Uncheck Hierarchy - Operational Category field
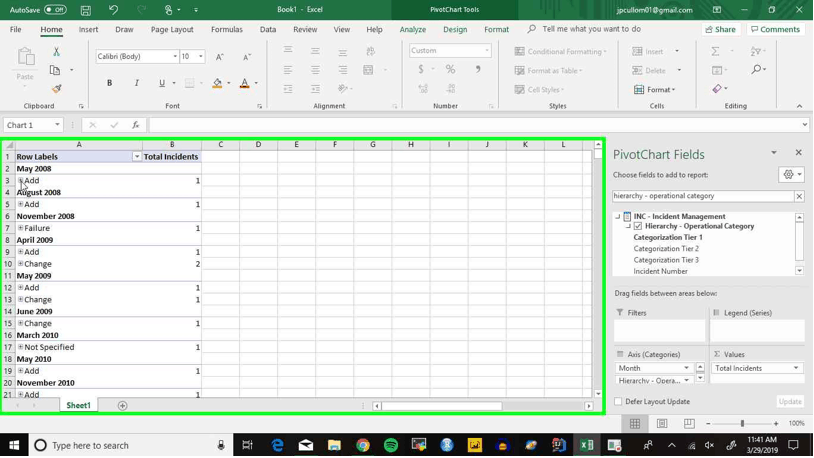Image resolution: width=814 pixels, height=458 pixels. [638, 226]
